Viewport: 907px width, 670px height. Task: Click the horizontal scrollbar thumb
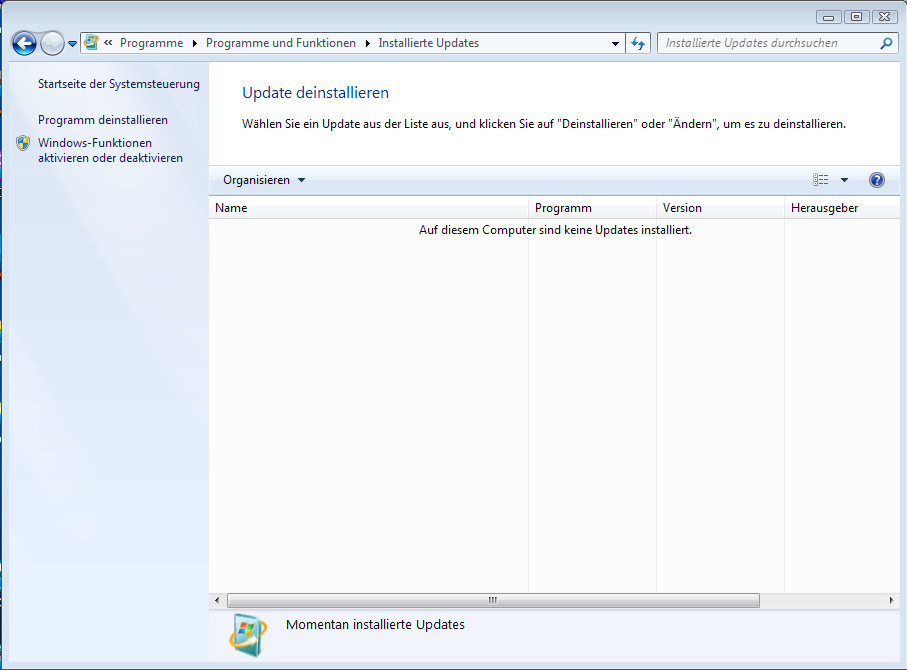coord(493,601)
